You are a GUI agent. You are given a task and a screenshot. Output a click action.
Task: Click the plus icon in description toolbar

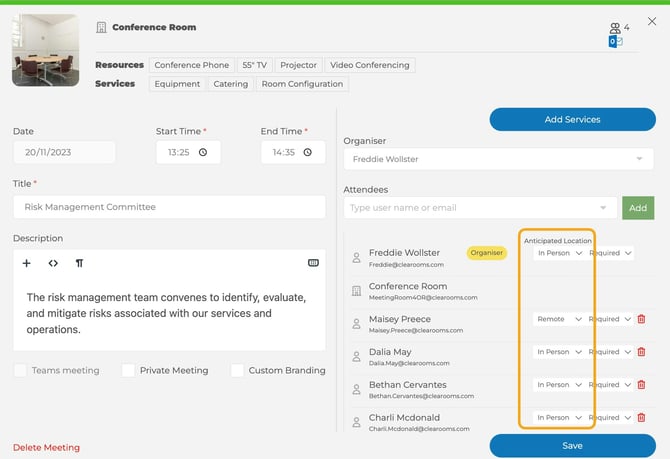click(27, 263)
